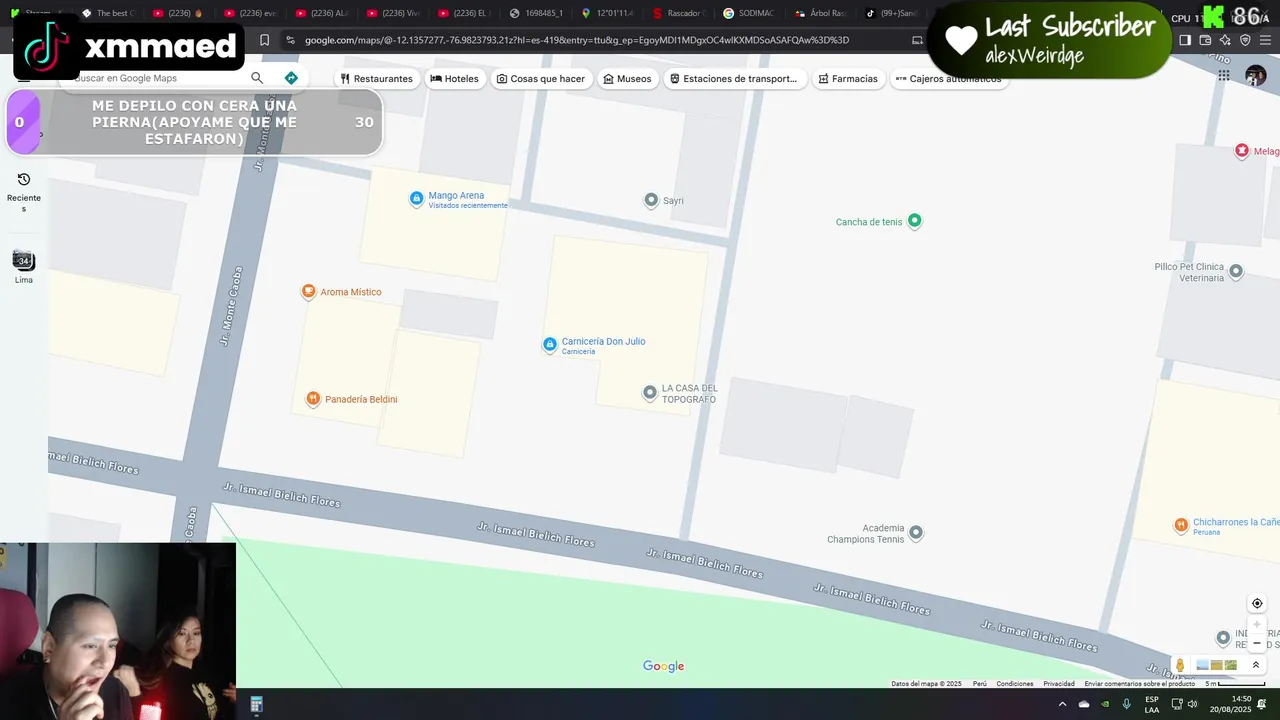Filter map by Farmacias
This screenshot has width=1280, height=720.
tap(848, 78)
